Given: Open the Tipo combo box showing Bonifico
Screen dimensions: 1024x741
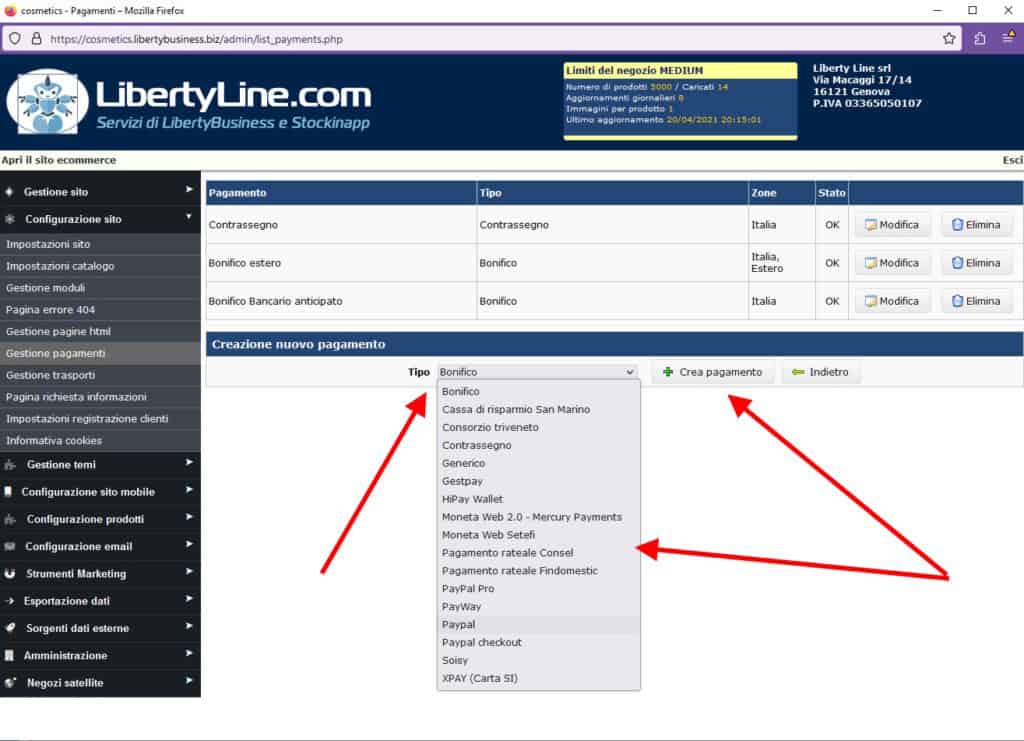Looking at the screenshot, I should (537, 371).
